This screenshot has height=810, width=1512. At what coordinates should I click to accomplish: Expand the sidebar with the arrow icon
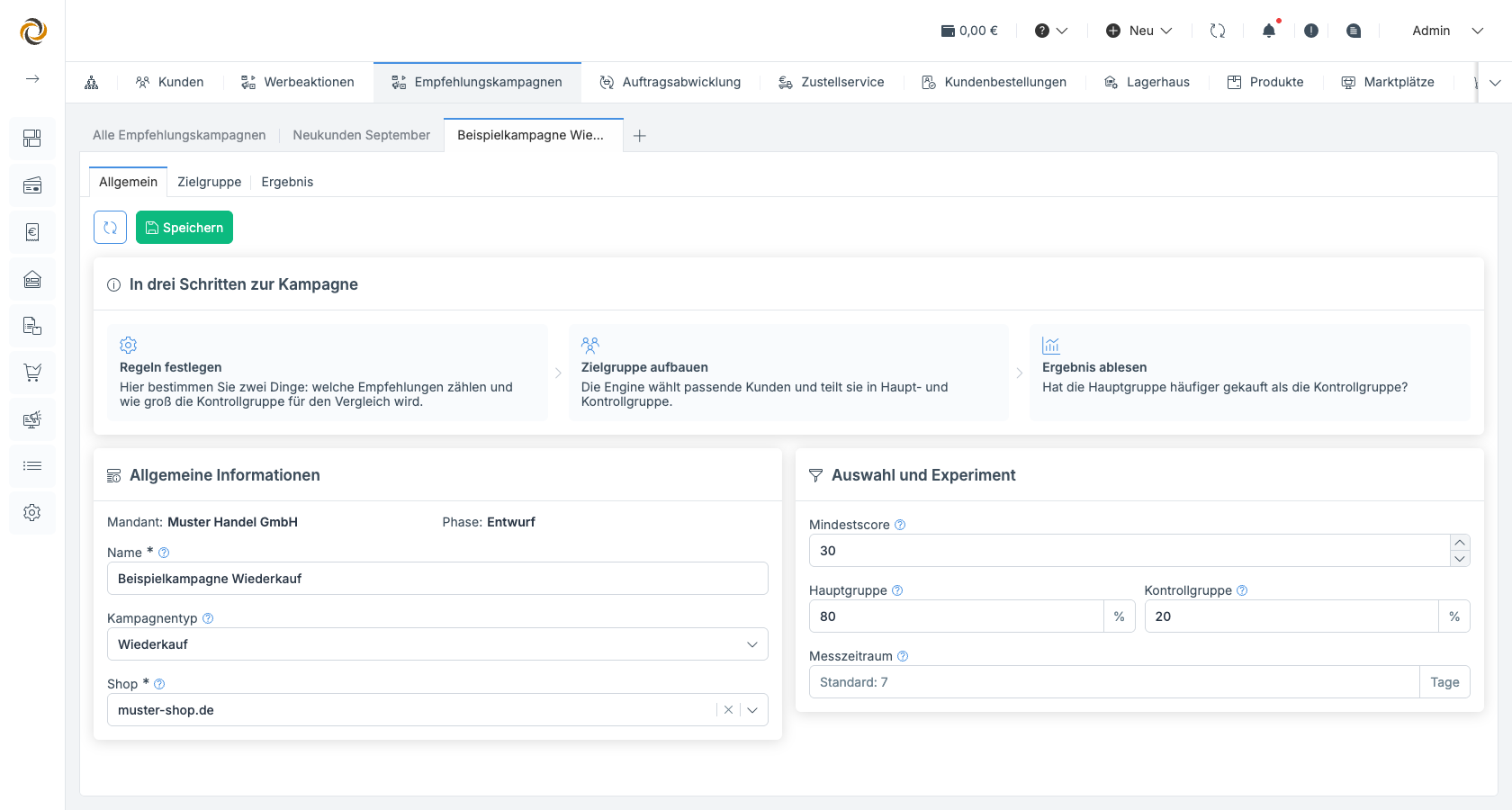coord(32,79)
